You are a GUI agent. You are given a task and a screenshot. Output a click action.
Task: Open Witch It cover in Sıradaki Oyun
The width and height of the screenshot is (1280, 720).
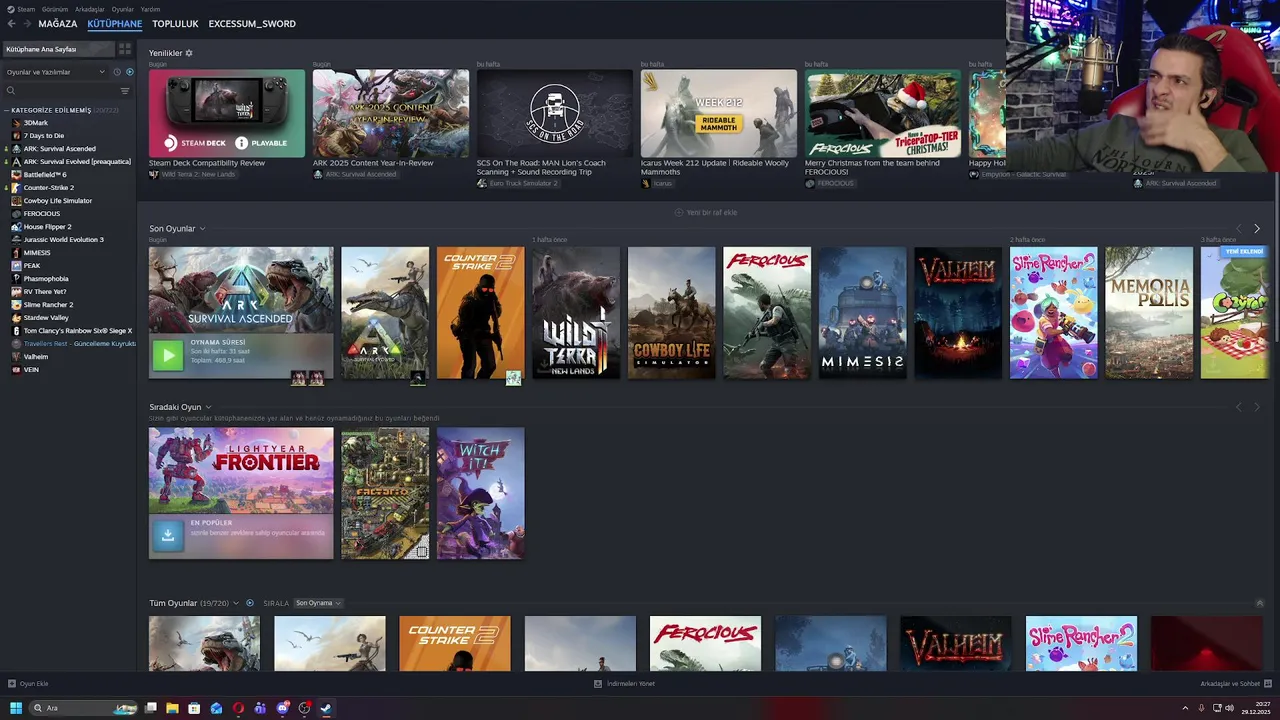click(x=480, y=494)
